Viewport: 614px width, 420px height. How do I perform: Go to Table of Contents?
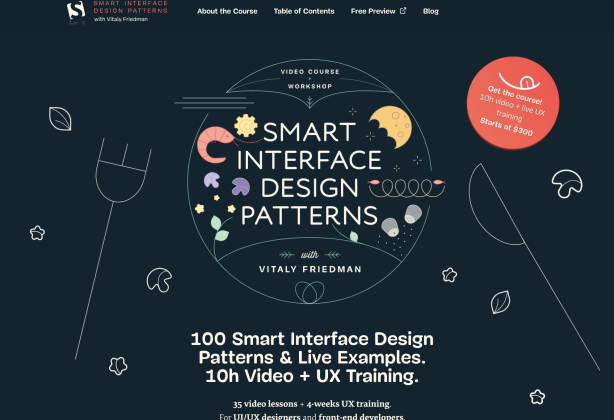click(304, 11)
